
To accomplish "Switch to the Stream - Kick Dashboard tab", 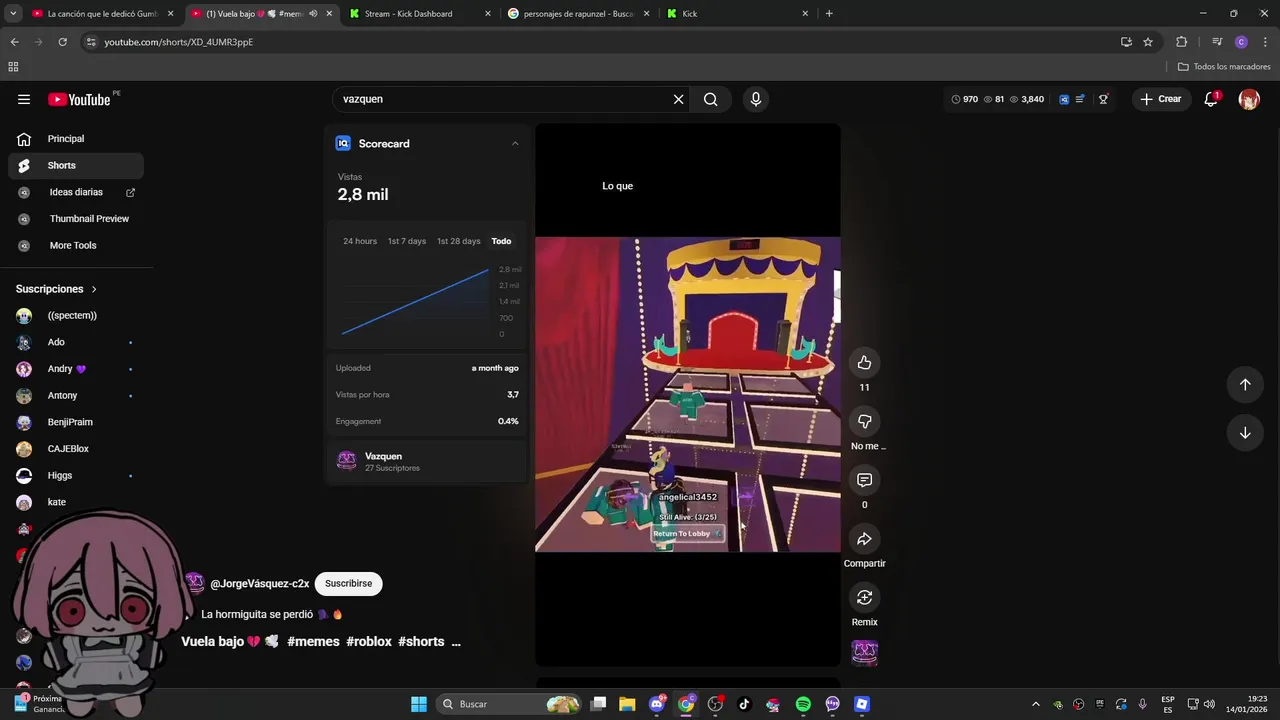I will [419, 14].
